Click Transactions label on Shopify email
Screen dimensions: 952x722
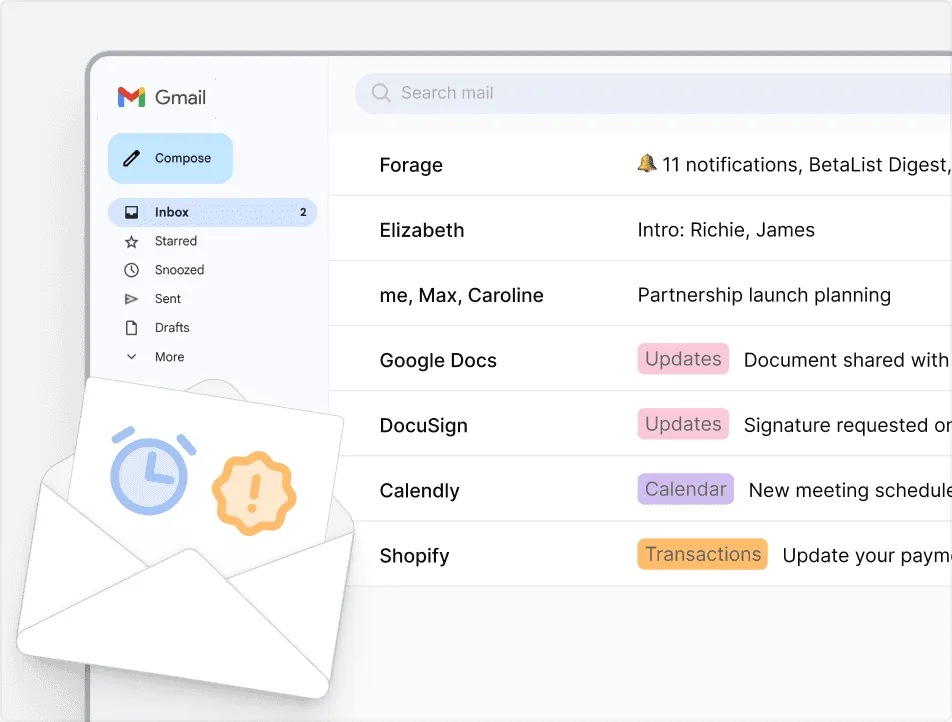702,554
